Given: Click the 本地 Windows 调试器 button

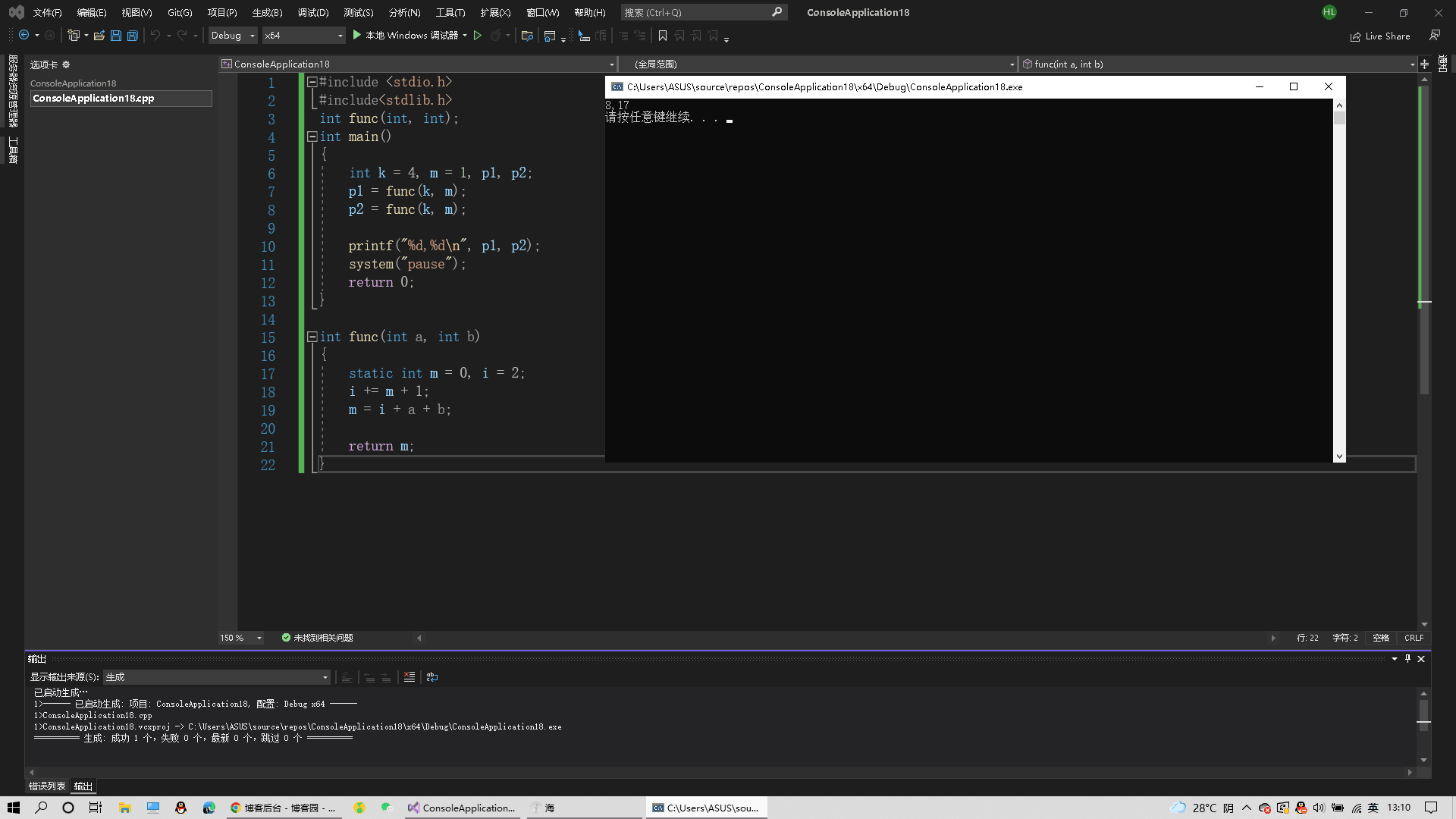Looking at the screenshot, I should pos(411,36).
